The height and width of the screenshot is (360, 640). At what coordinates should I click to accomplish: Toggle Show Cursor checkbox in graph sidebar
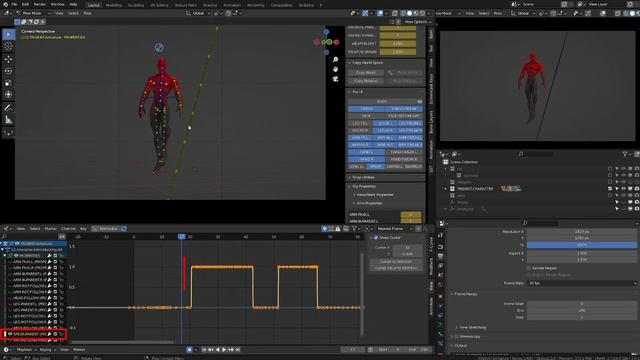point(376,238)
